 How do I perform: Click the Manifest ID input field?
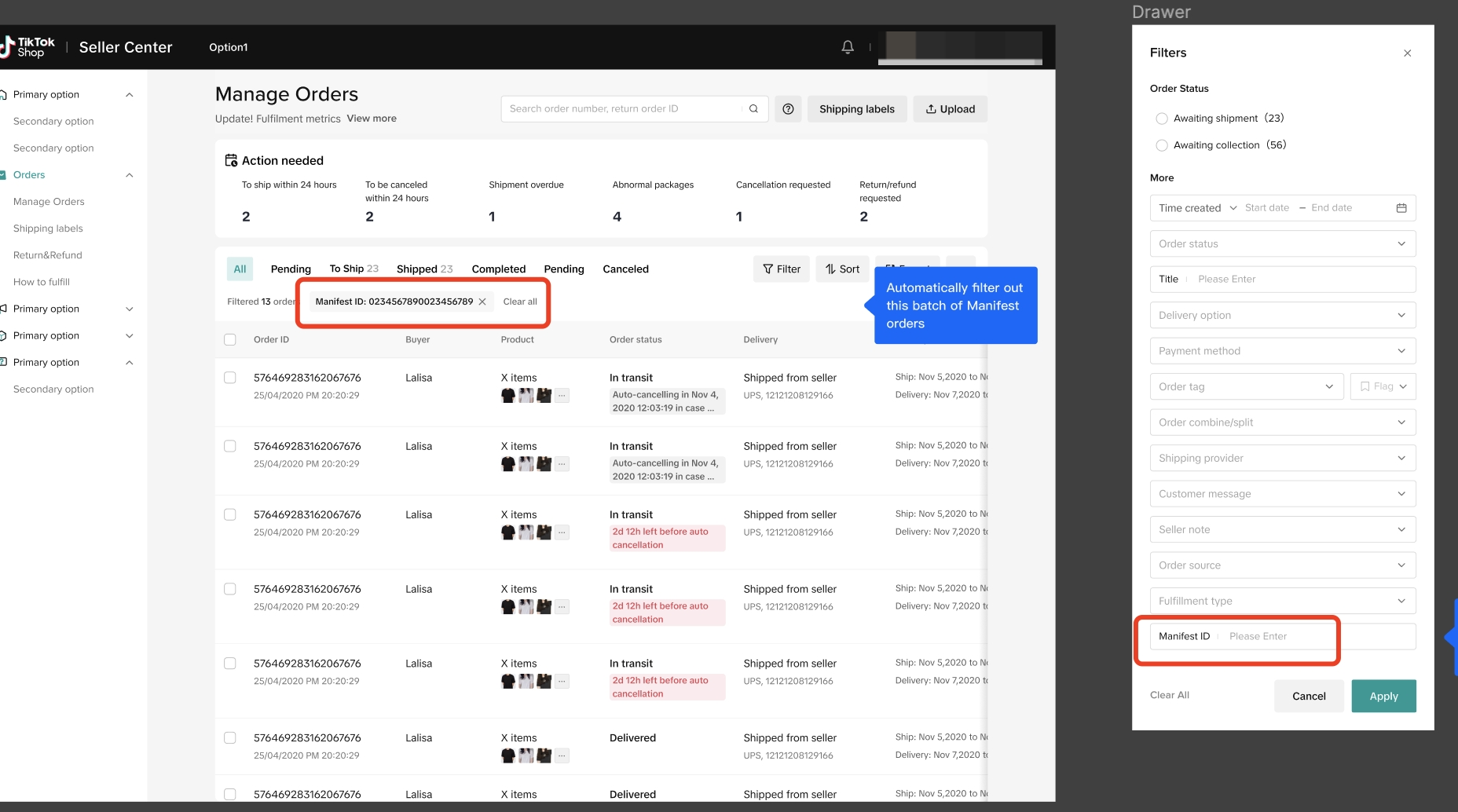coord(1280,637)
